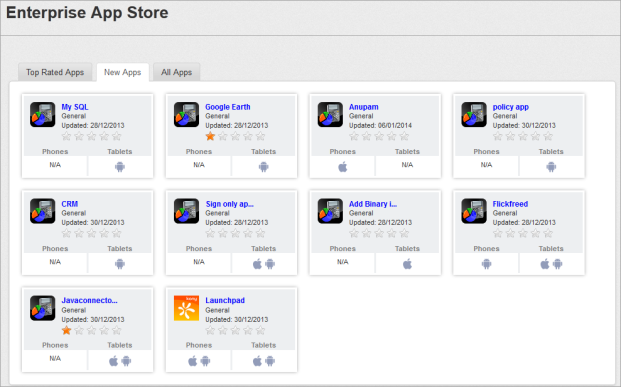Click the Phones label in CRM card
The width and height of the screenshot is (621, 387).
point(55,249)
